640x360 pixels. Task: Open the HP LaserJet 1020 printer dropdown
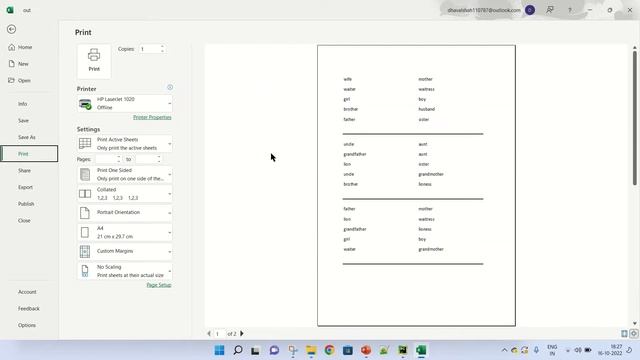[124, 104]
